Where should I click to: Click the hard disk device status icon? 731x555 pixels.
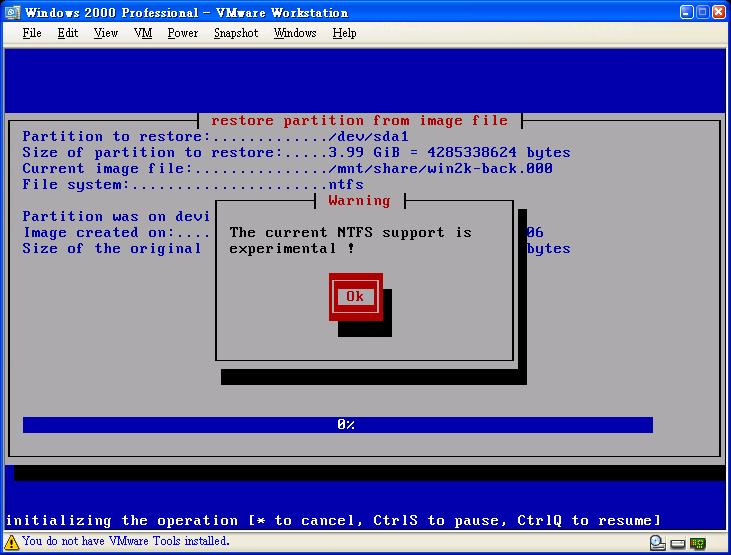point(678,544)
